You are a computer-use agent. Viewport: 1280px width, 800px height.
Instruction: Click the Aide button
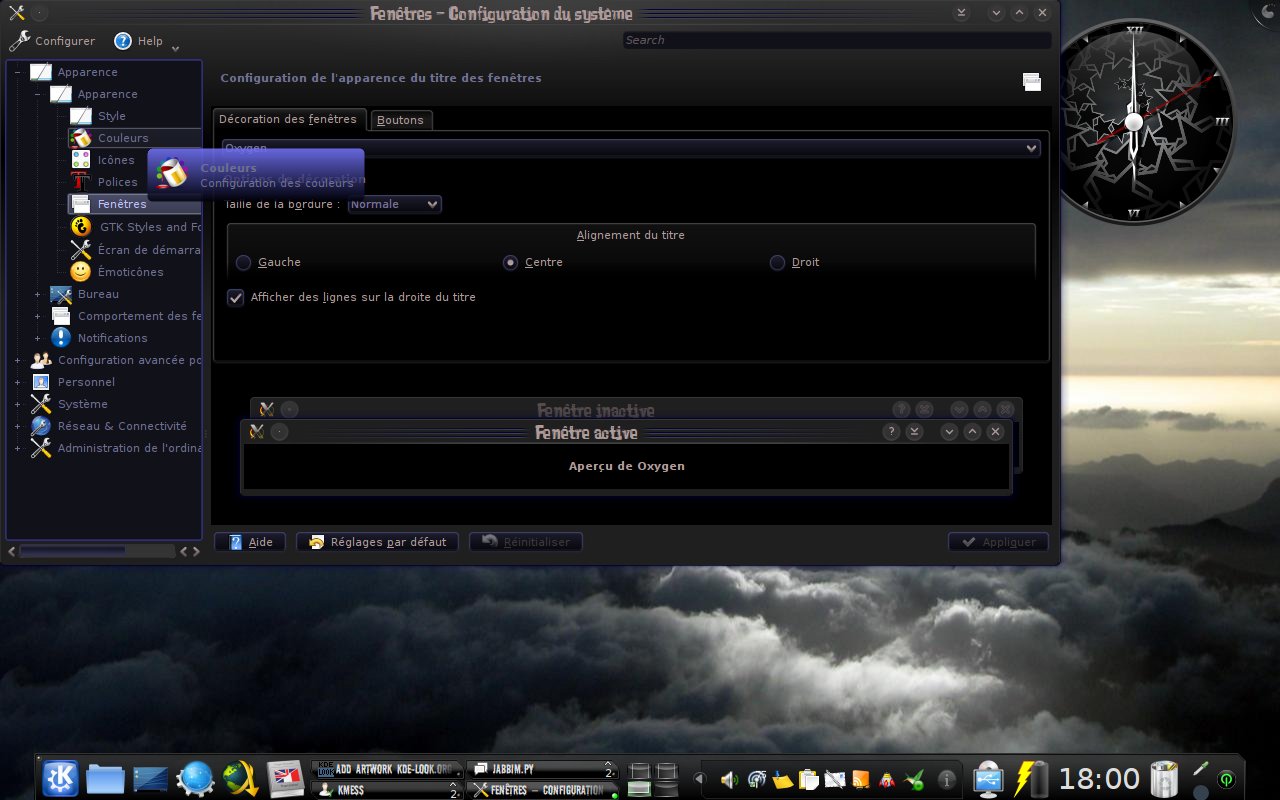(x=250, y=542)
